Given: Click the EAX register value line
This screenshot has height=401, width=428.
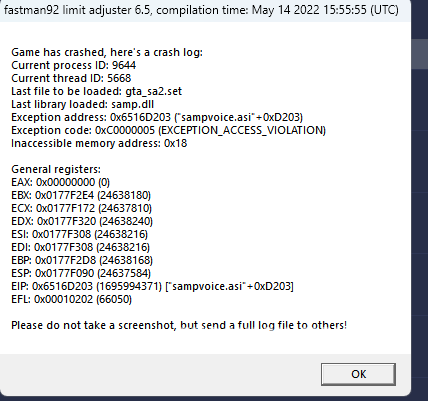Looking at the screenshot, I should pyautogui.click(x=61, y=182).
